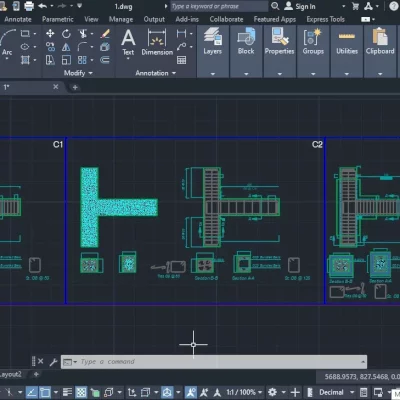Click the Plot printer icon
The width and height of the screenshot is (400, 400).
pos(29,6)
